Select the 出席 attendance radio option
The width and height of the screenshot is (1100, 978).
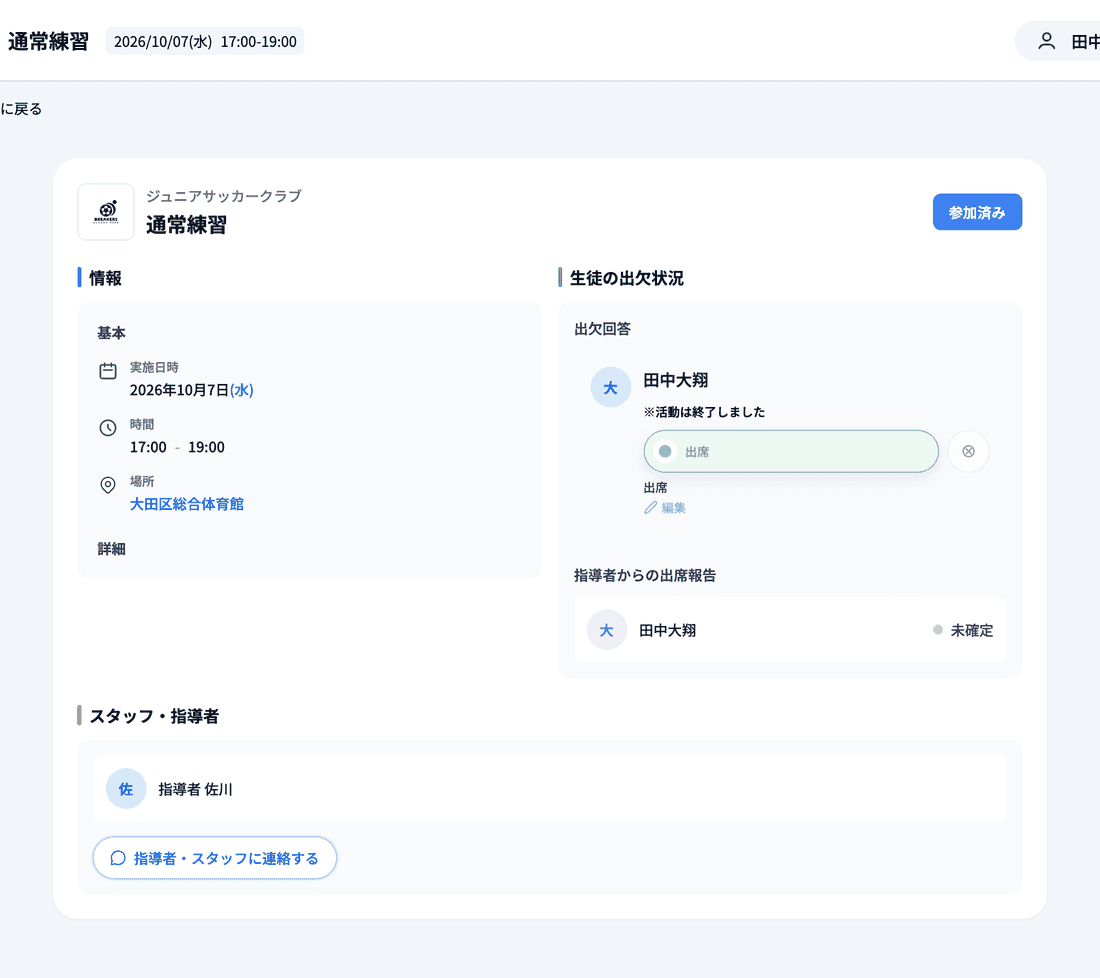(x=791, y=451)
